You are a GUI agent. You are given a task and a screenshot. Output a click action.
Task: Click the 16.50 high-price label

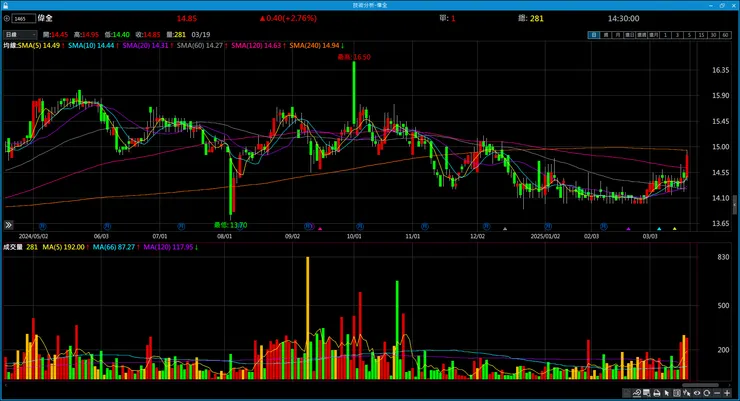(x=354, y=57)
